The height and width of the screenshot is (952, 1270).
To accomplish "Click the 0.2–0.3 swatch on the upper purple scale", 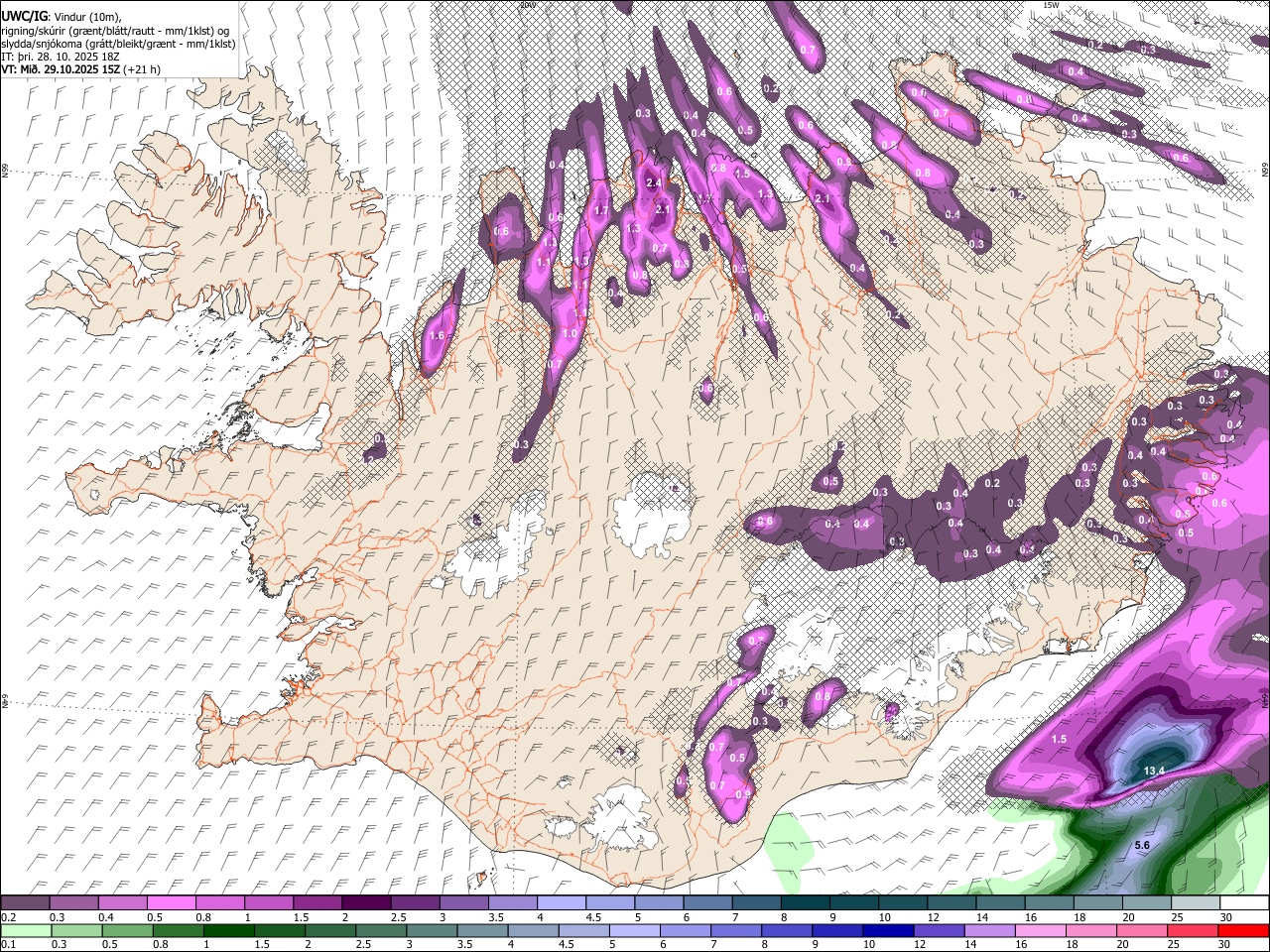I will pos(26,903).
